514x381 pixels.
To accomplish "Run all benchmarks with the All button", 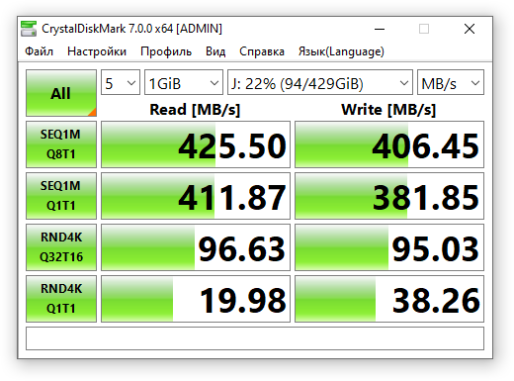I will (61, 93).
